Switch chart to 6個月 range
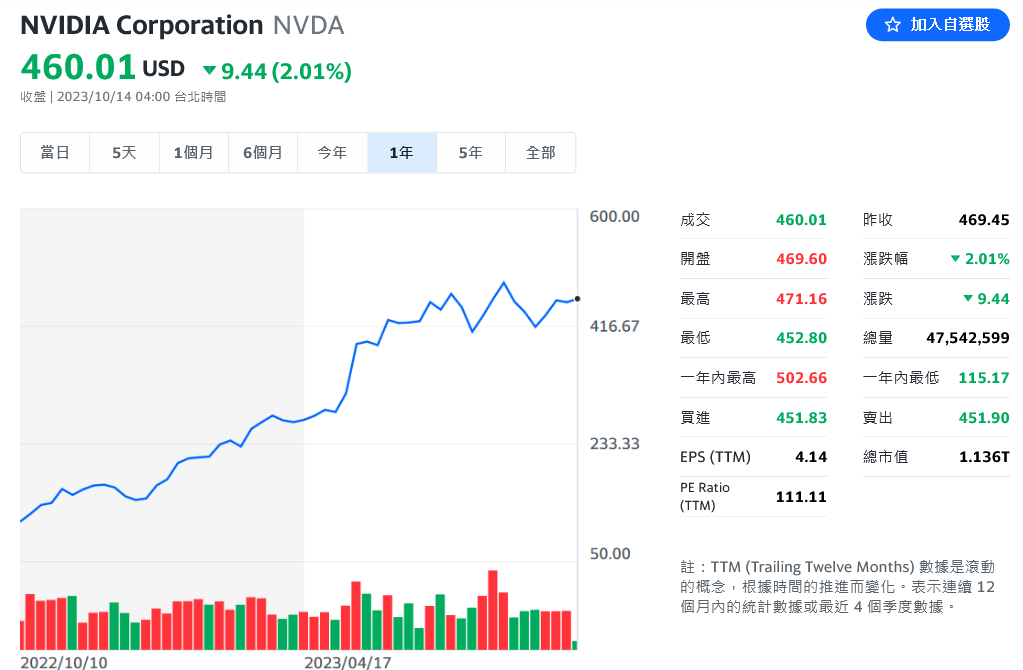Screen dimensions: 1023x670 (x=263, y=153)
